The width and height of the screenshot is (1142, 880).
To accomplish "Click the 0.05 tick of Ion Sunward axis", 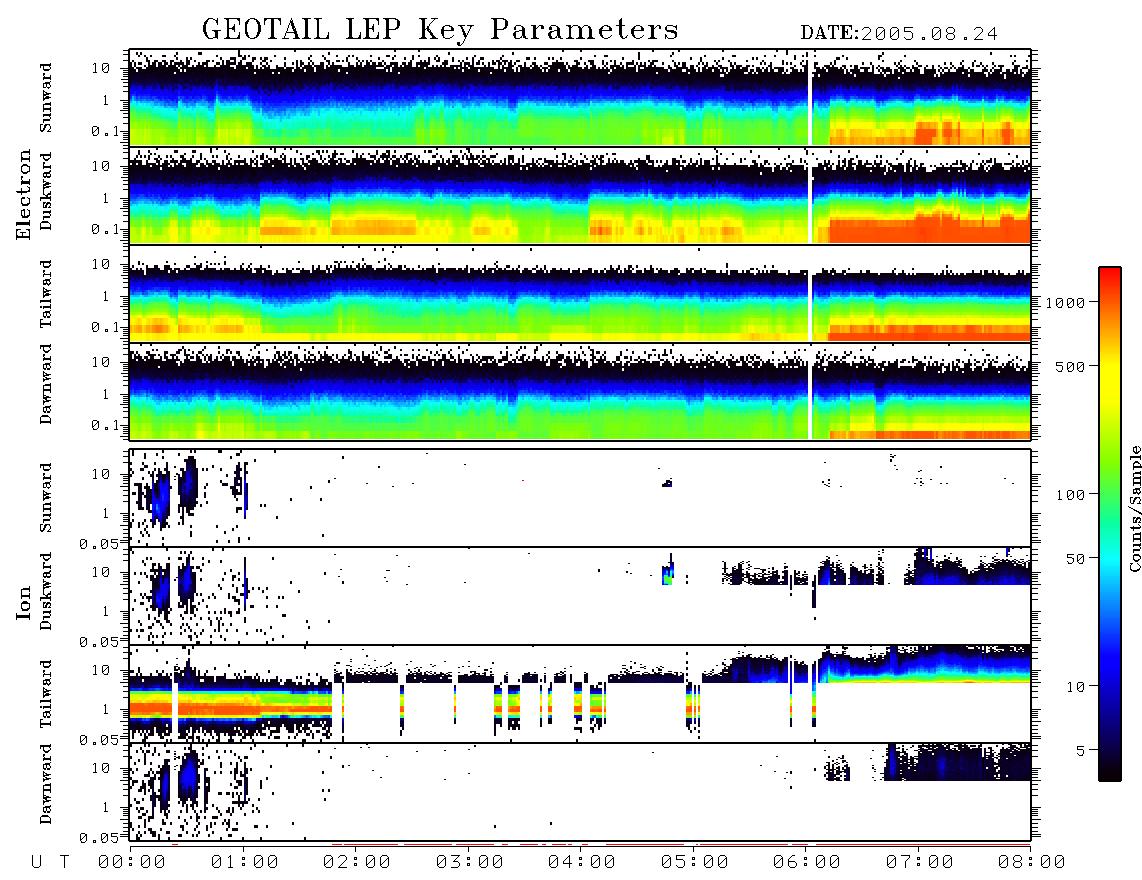I will 99,543.
